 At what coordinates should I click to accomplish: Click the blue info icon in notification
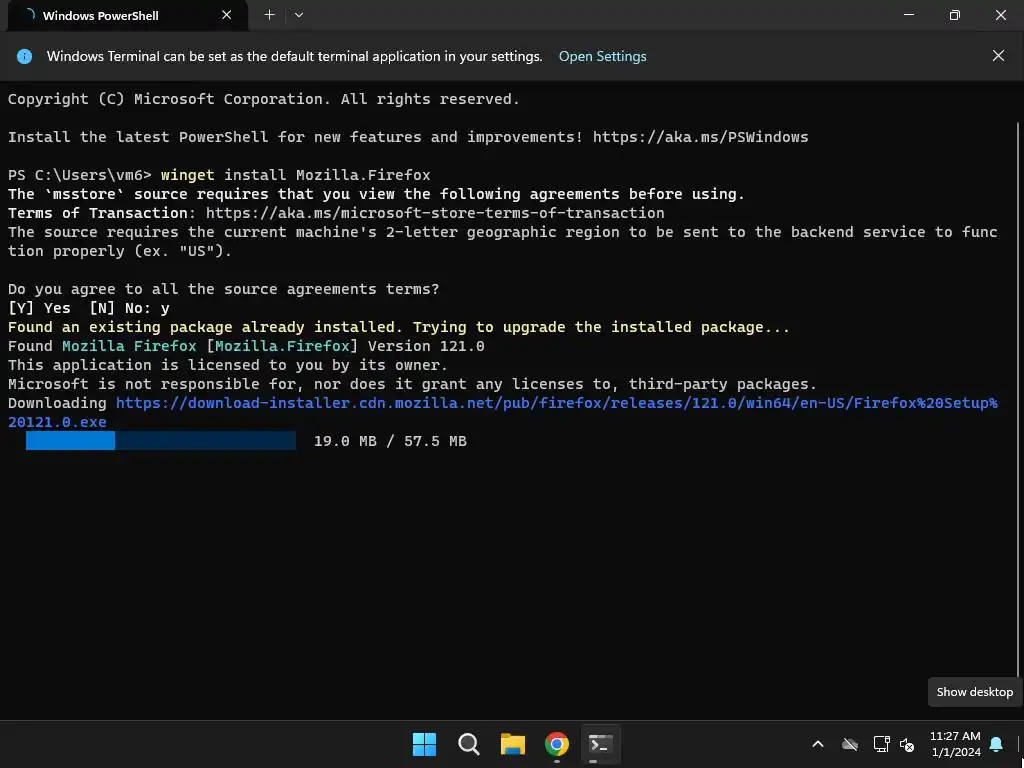pyautogui.click(x=24, y=56)
